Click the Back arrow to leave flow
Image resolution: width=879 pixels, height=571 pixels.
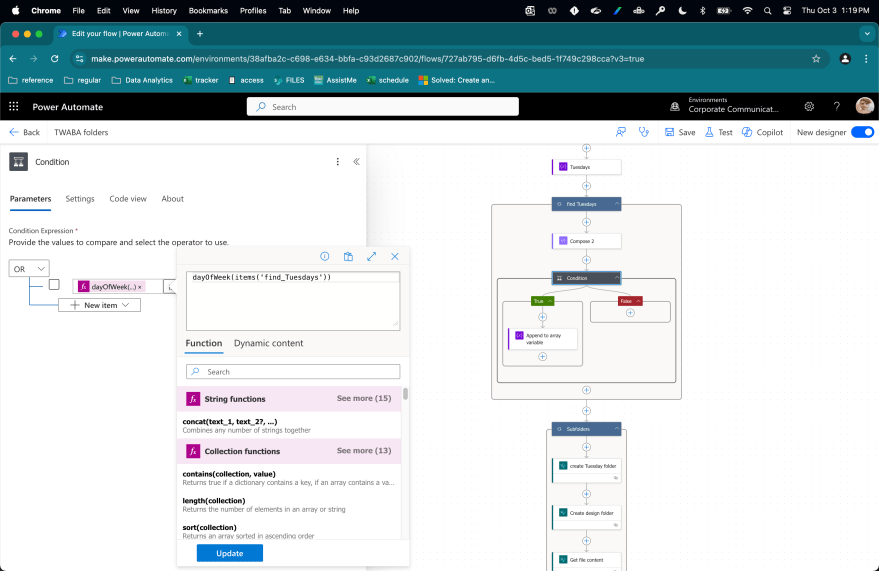tap(24, 132)
